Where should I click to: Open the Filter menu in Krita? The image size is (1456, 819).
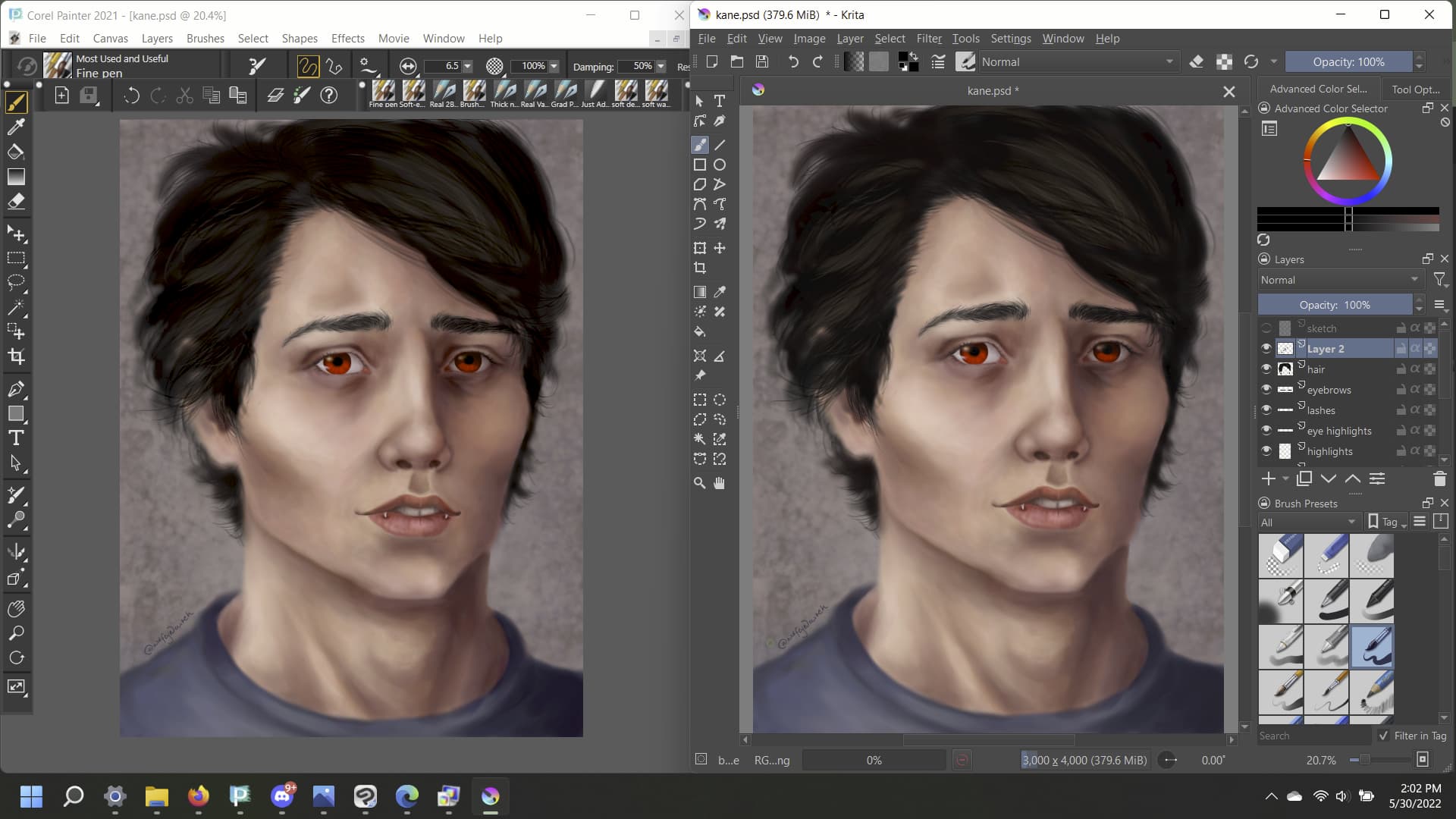pos(928,39)
